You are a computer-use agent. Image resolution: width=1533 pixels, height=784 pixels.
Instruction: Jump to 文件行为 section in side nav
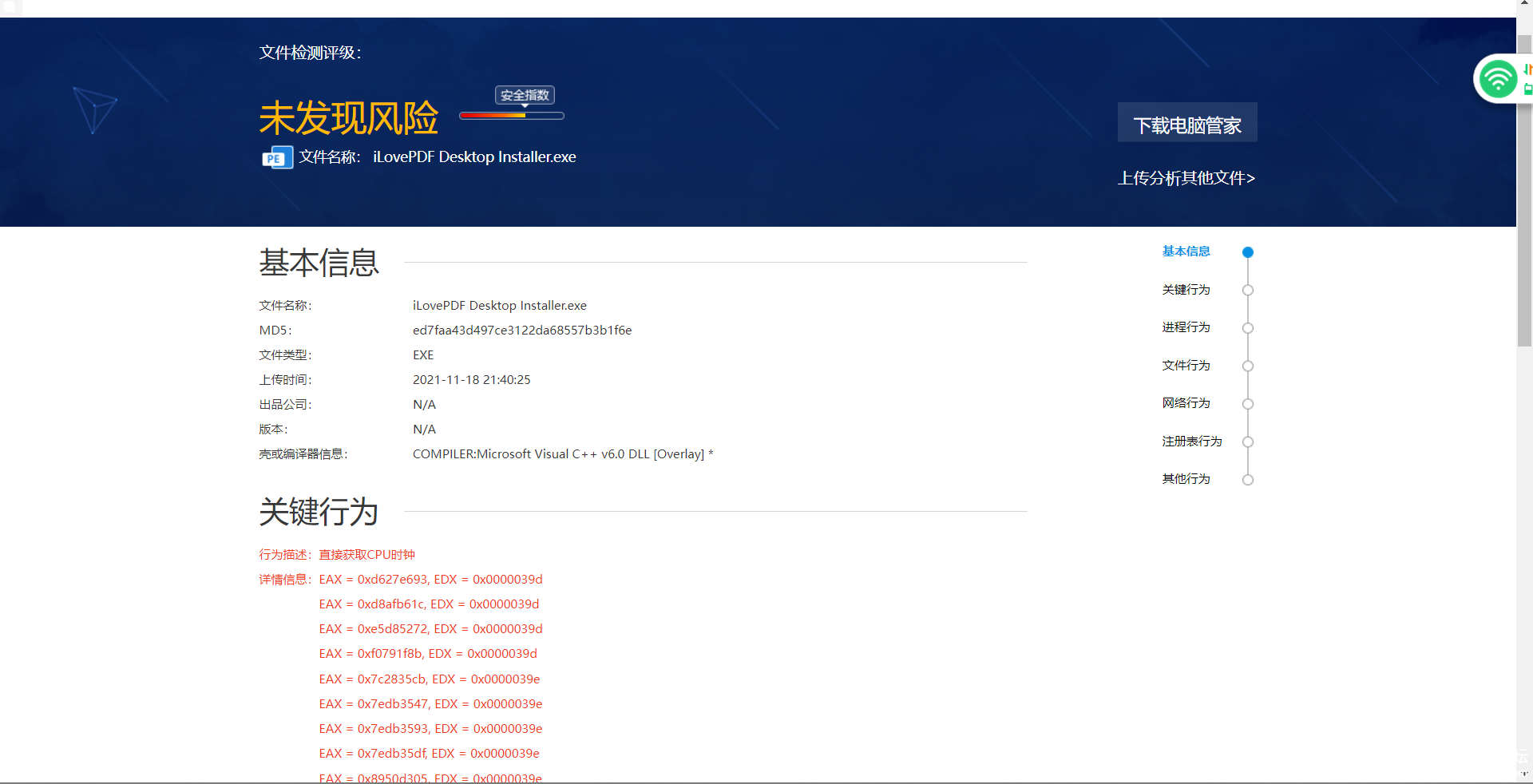1186,366
